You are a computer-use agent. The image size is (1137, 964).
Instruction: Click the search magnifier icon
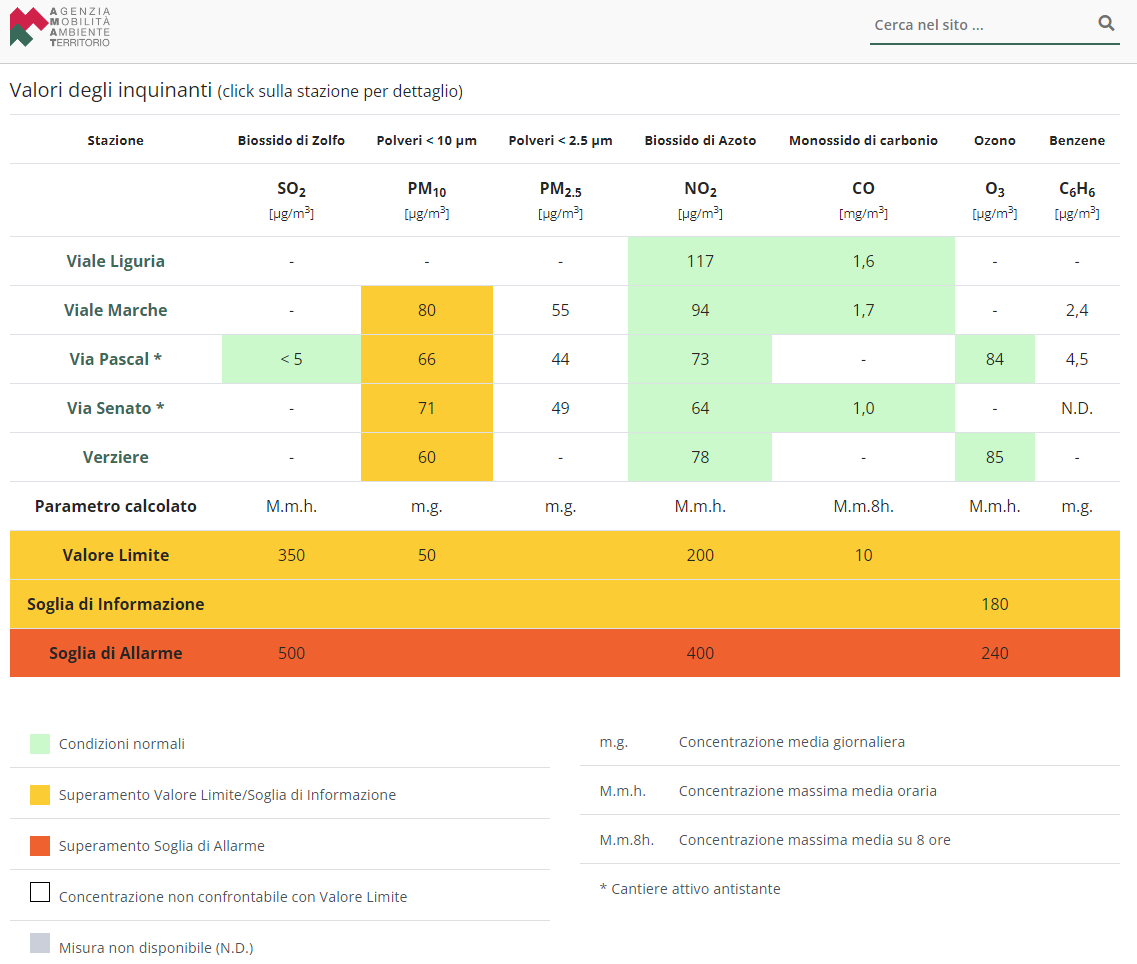(1106, 23)
